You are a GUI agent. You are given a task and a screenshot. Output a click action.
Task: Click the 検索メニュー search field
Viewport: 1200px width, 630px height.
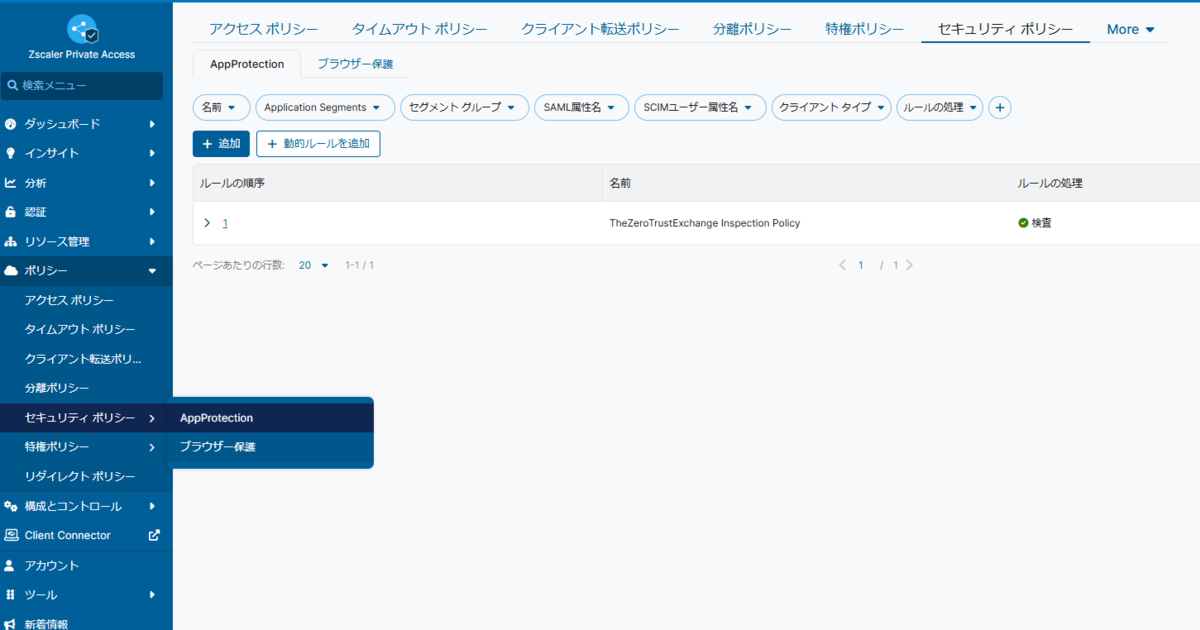coord(82,86)
